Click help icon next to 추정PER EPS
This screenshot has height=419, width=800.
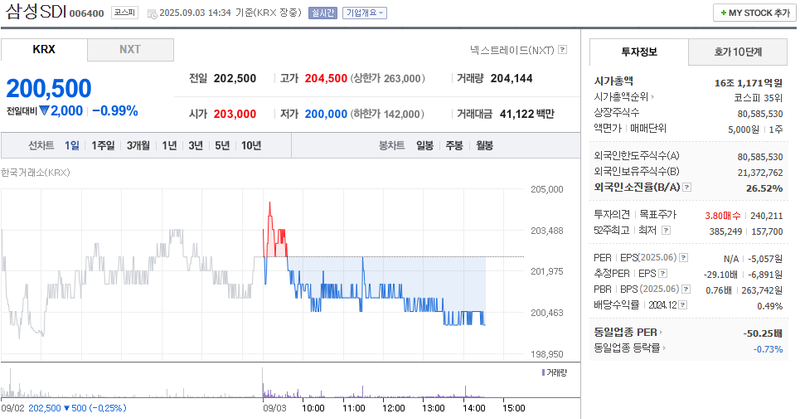663,274
